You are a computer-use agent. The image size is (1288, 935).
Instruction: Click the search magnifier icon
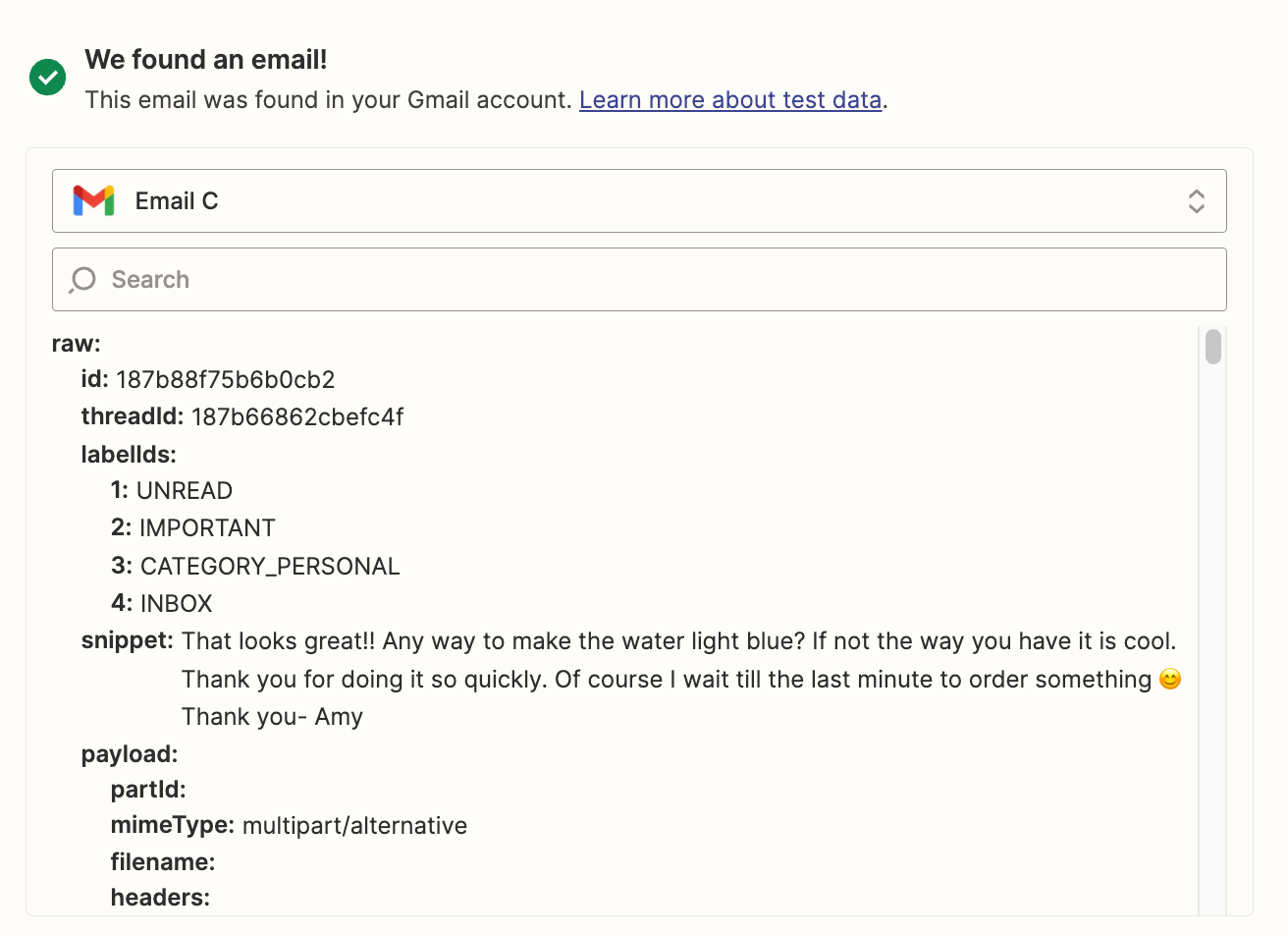click(83, 280)
